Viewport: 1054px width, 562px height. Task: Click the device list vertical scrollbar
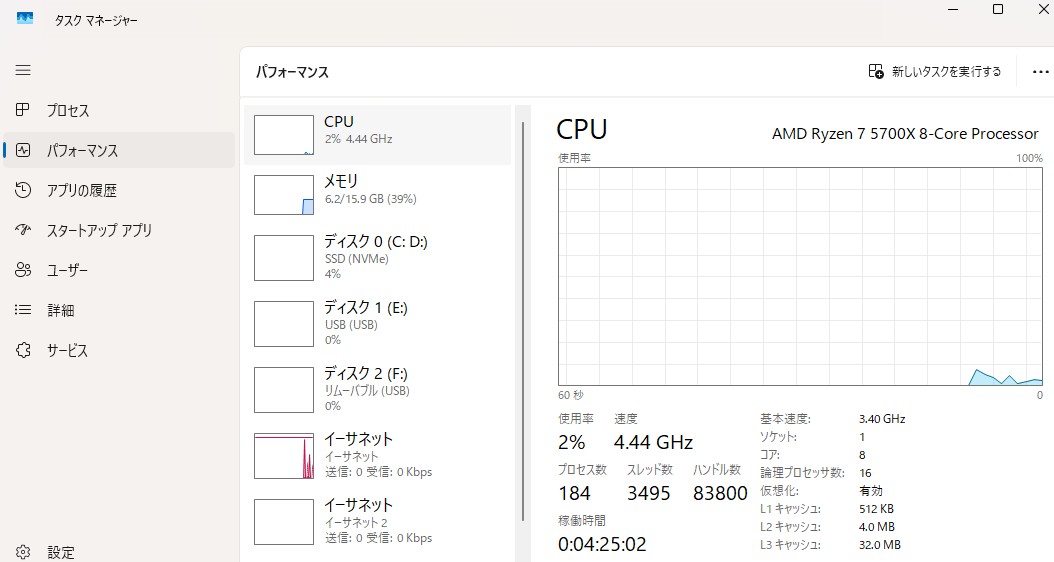(x=523, y=321)
